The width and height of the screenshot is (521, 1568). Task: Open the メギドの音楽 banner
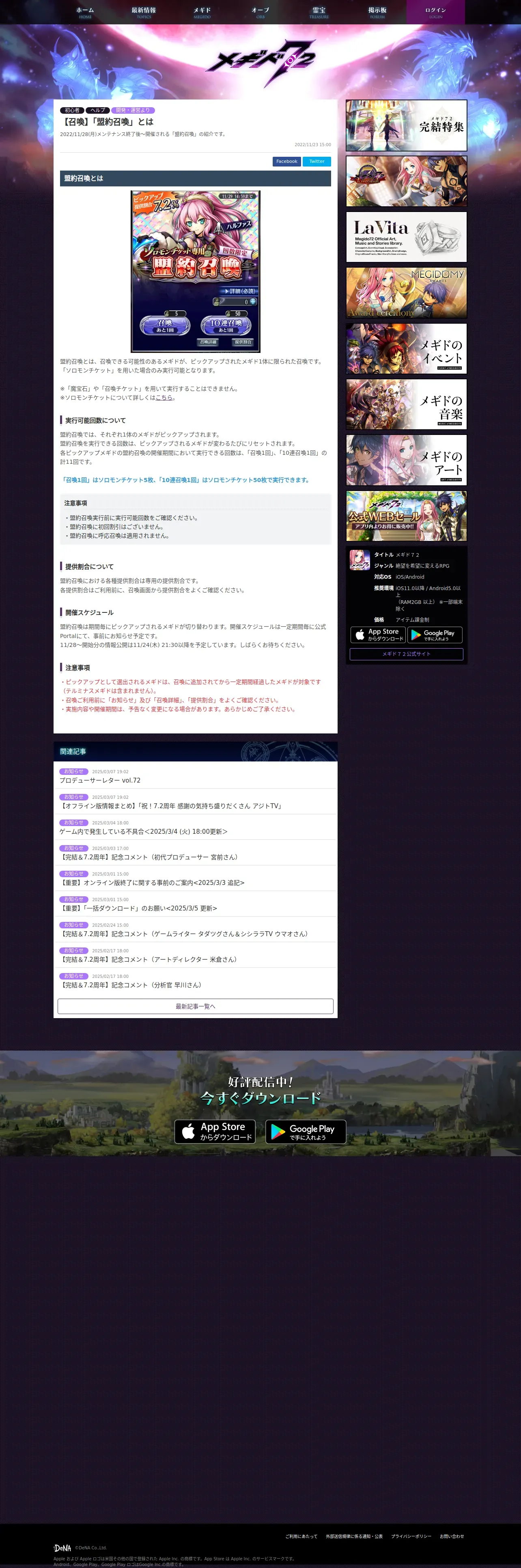[x=407, y=404]
